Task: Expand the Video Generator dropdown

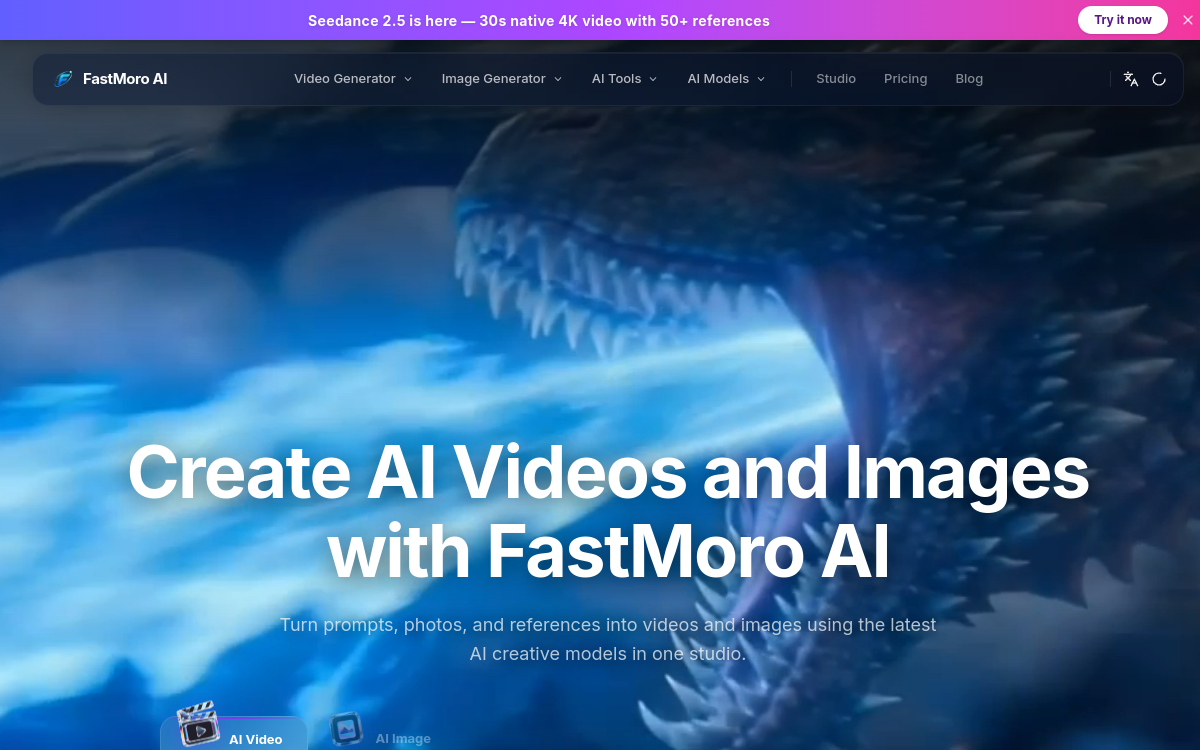Action: coord(353,79)
